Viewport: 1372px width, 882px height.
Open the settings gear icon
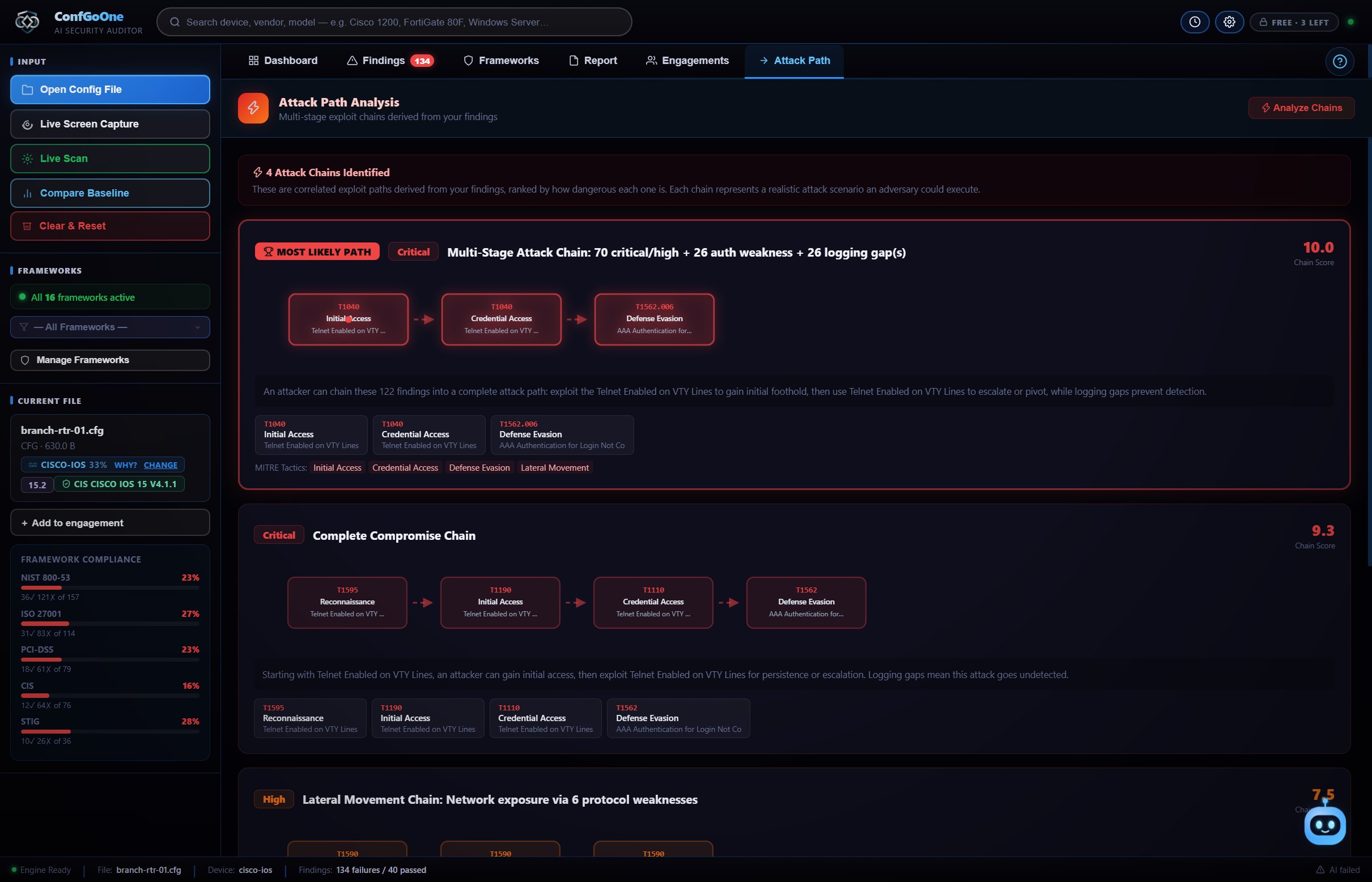coord(1229,22)
